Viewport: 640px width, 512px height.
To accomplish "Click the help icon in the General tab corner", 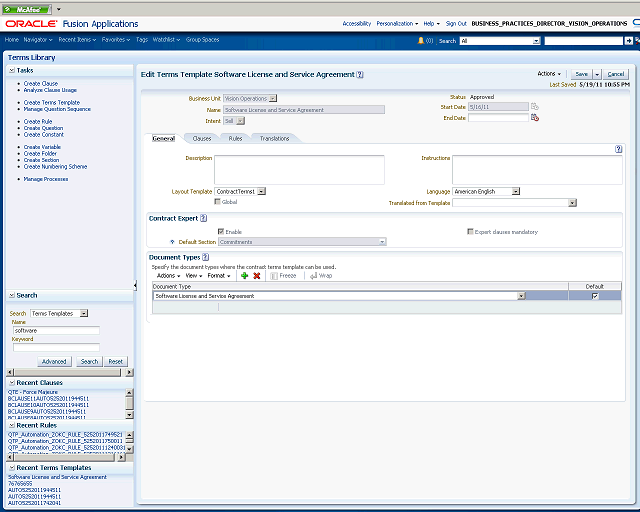I will (618, 149).
